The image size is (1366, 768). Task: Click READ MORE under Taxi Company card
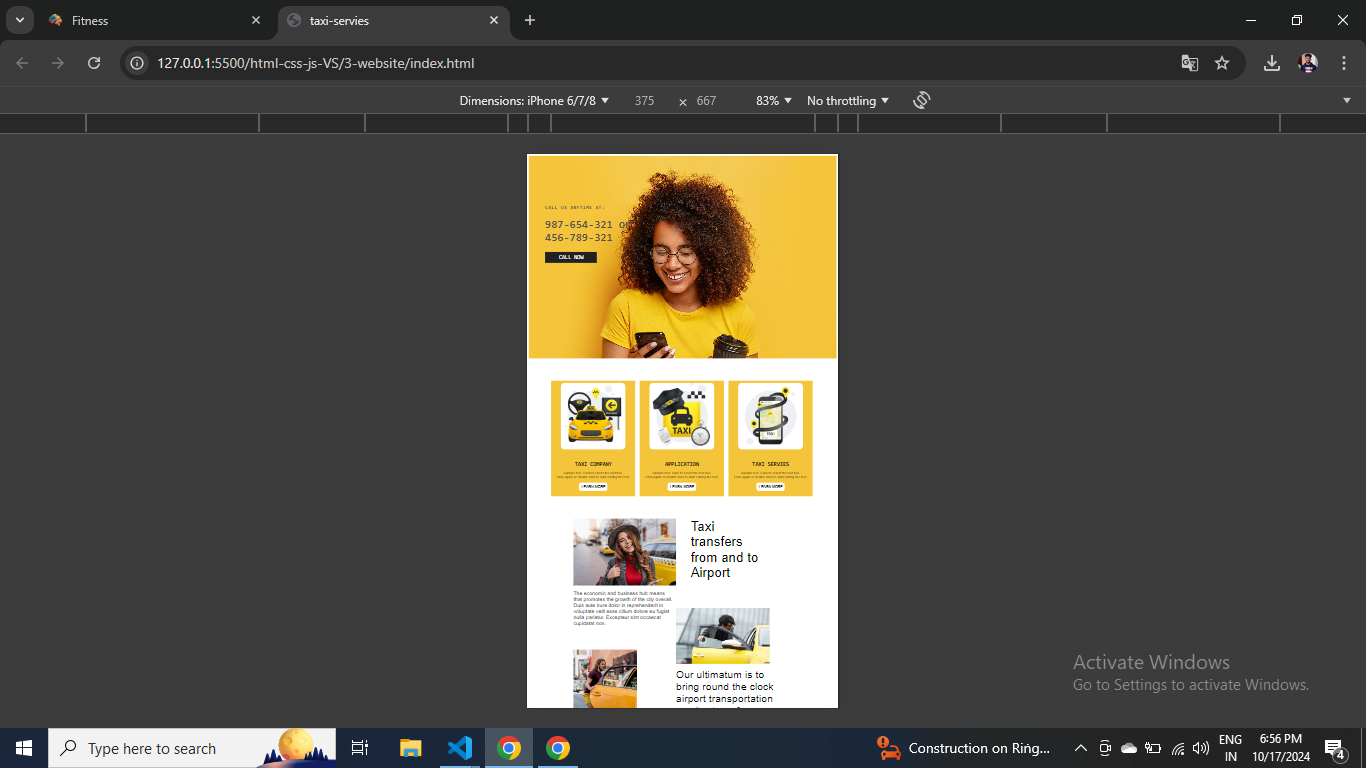pos(593,487)
